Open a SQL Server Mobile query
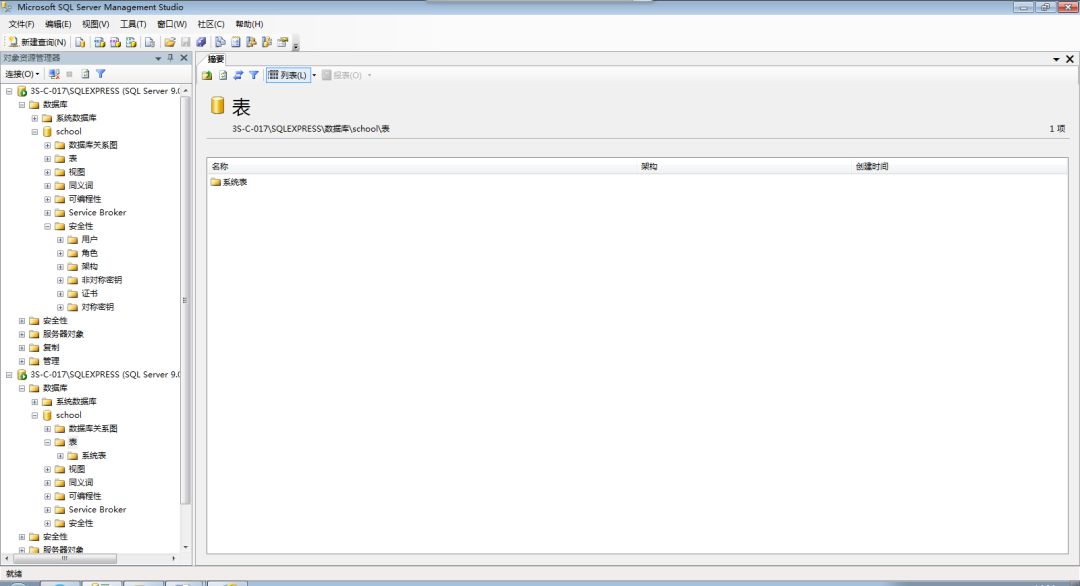Screen dimensions: 1080x586 (149, 42)
